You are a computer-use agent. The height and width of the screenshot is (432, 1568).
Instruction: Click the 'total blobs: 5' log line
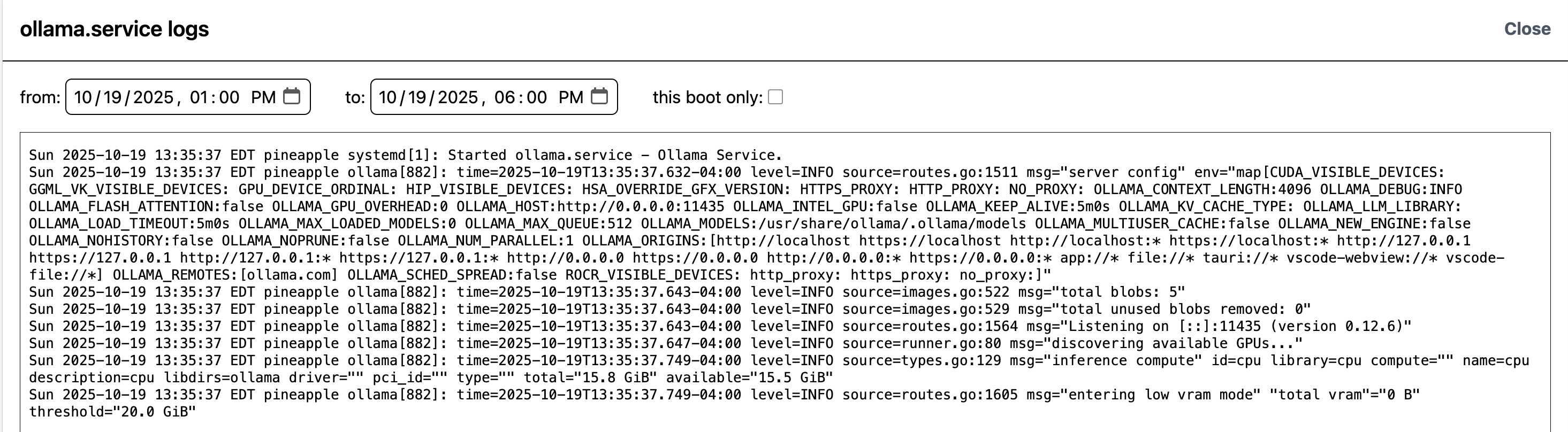[x=607, y=292]
